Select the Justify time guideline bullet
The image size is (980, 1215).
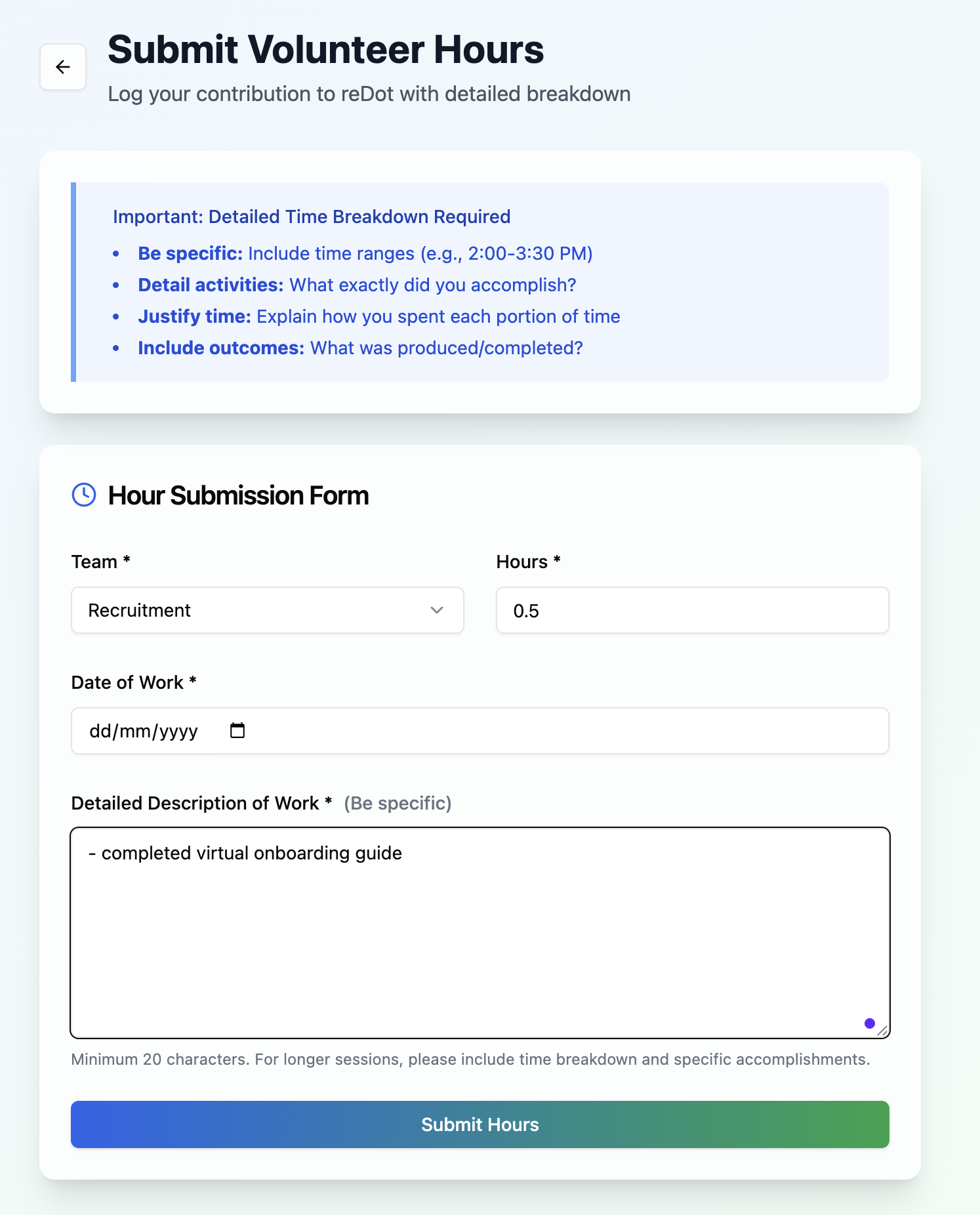click(x=378, y=316)
